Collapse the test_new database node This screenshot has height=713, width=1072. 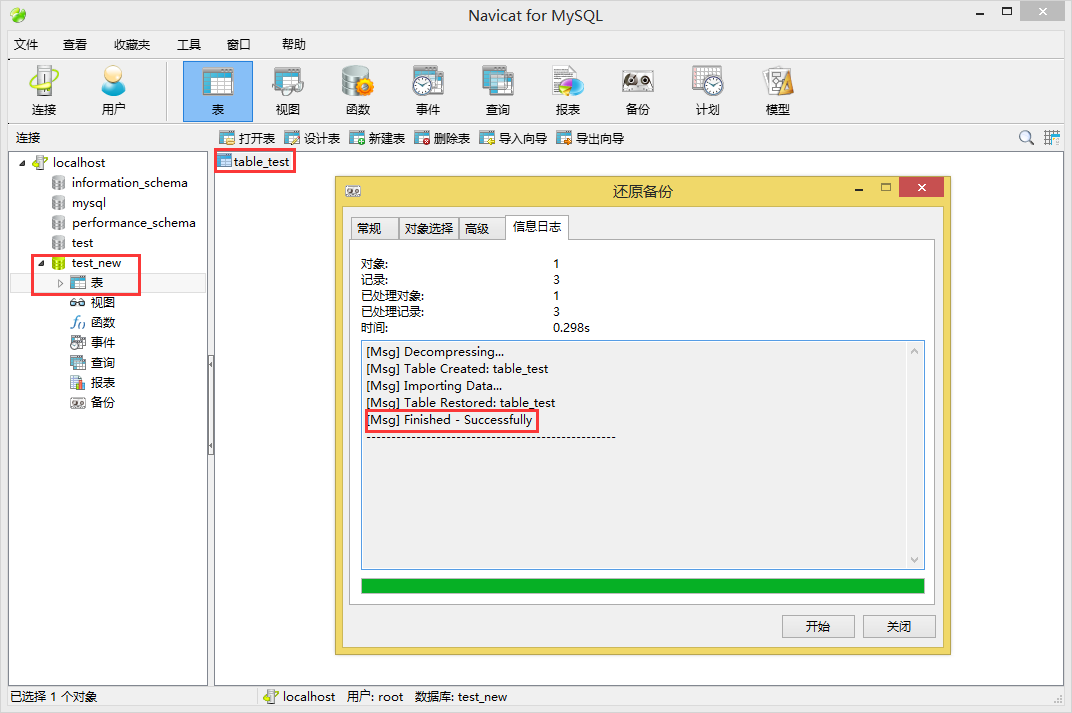[41, 263]
